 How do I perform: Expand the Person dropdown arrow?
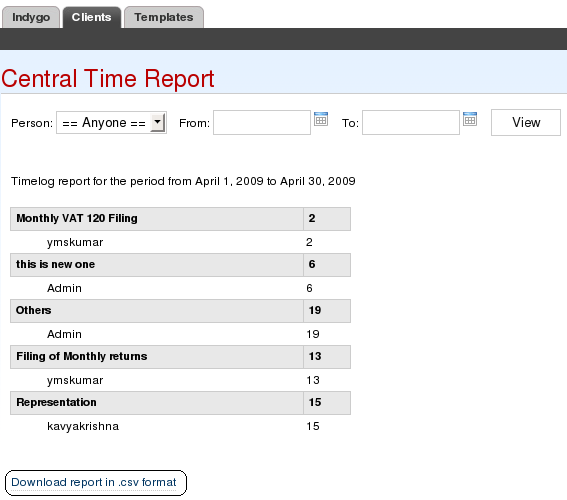point(158,122)
